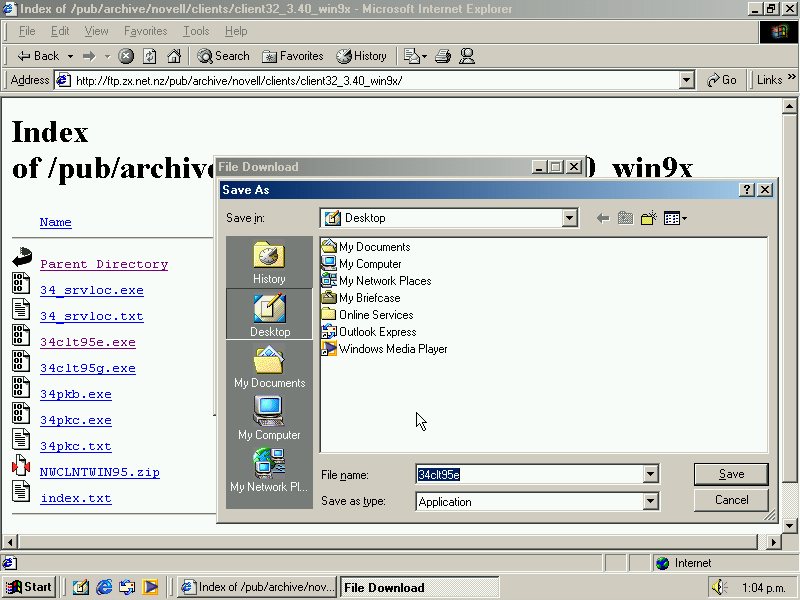
Task: Click the Stop button in IE toolbar
Action: (126, 56)
